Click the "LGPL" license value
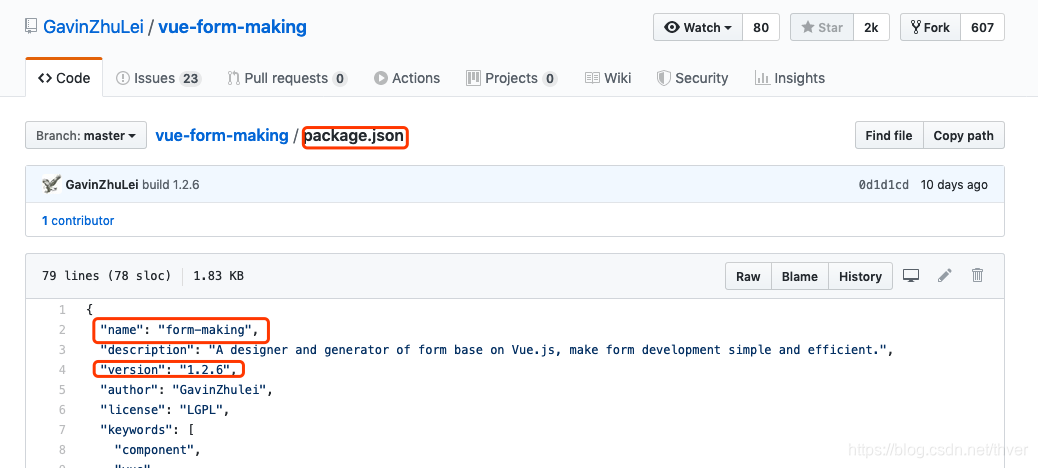This screenshot has height=468, width=1038. pos(199,410)
